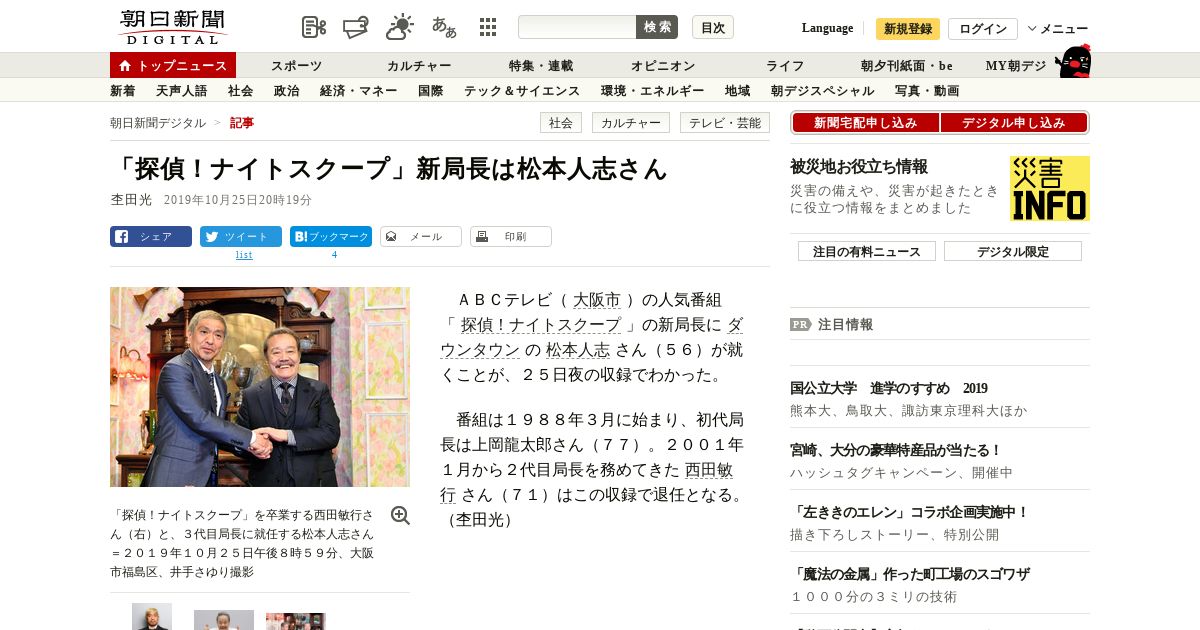
Task: Send the article by メール
Action: 421,237
